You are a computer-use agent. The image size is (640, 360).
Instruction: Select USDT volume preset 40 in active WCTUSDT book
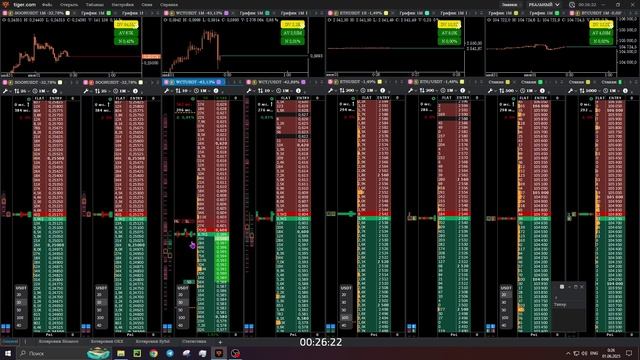[182, 325]
